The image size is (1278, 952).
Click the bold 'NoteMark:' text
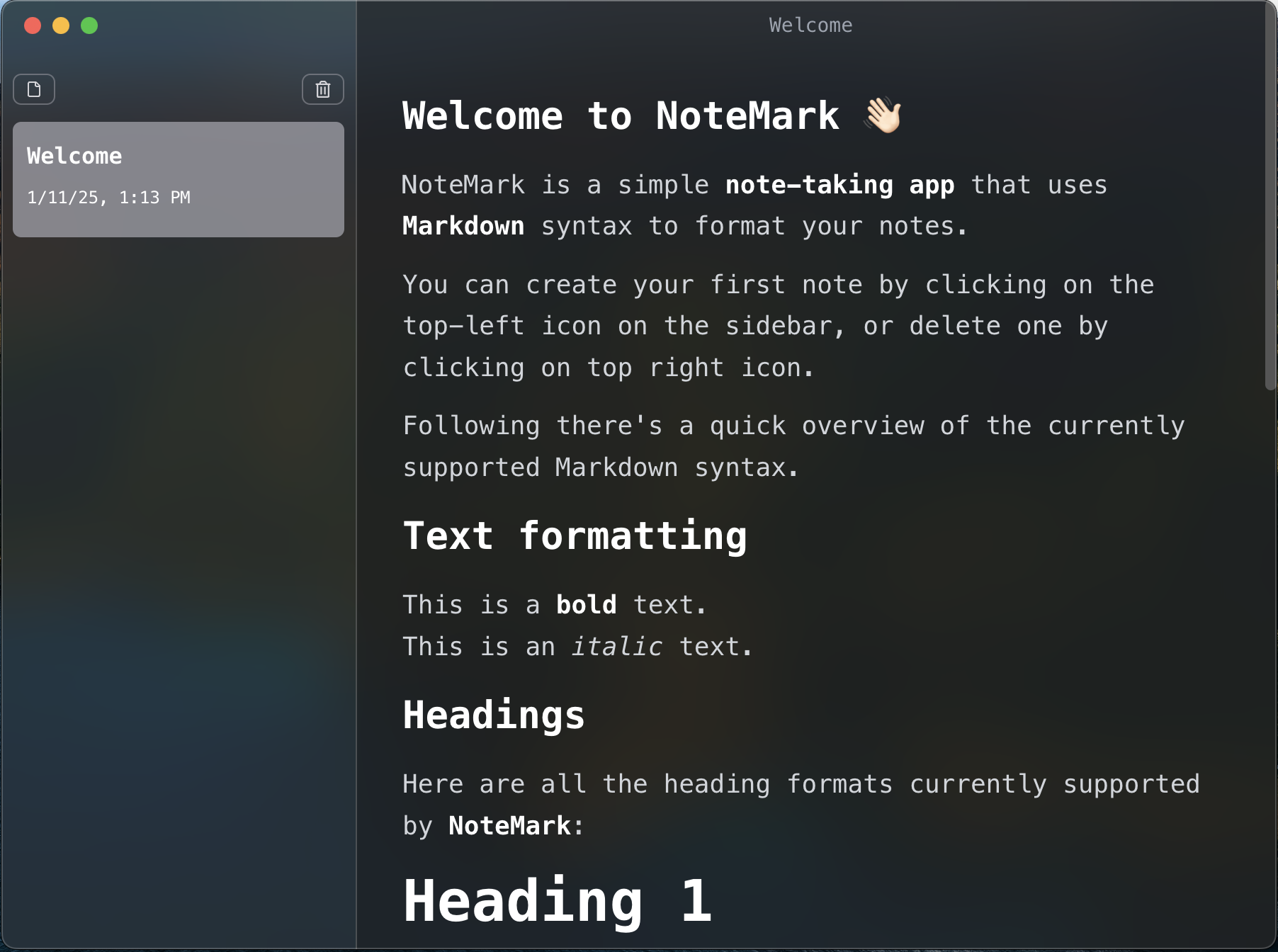point(516,826)
